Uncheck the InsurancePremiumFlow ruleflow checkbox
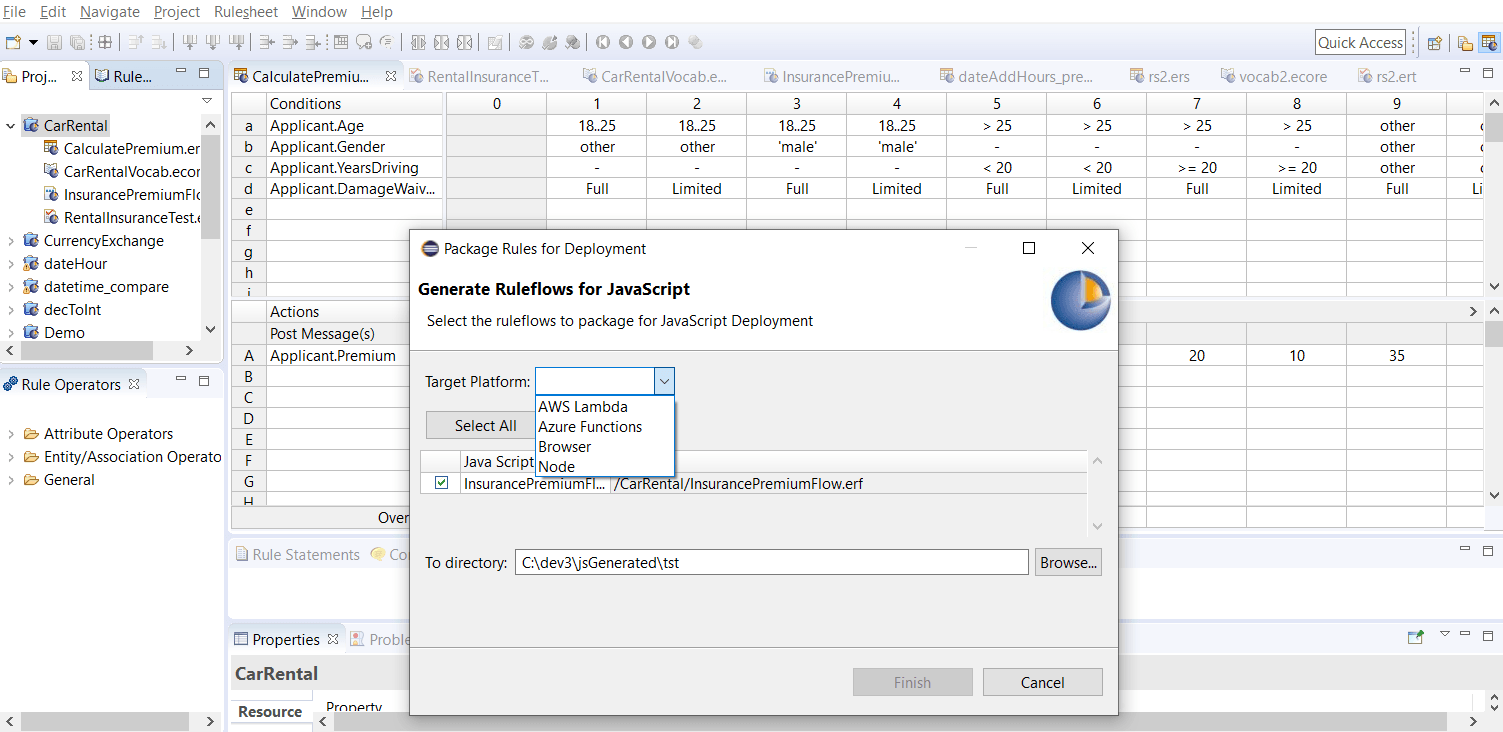This screenshot has height=732, width=1503. click(441, 483)
